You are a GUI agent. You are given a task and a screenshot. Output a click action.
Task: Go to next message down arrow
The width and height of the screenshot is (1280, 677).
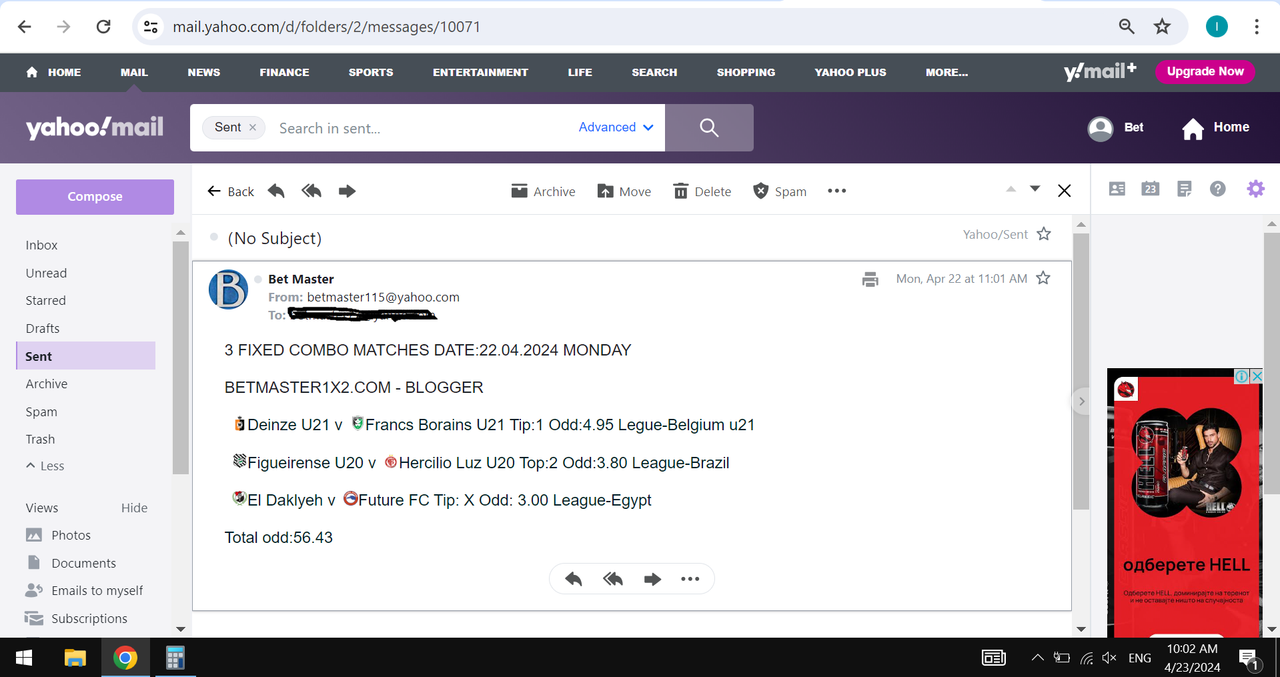pyautogui.click(x=1035, y=189)
